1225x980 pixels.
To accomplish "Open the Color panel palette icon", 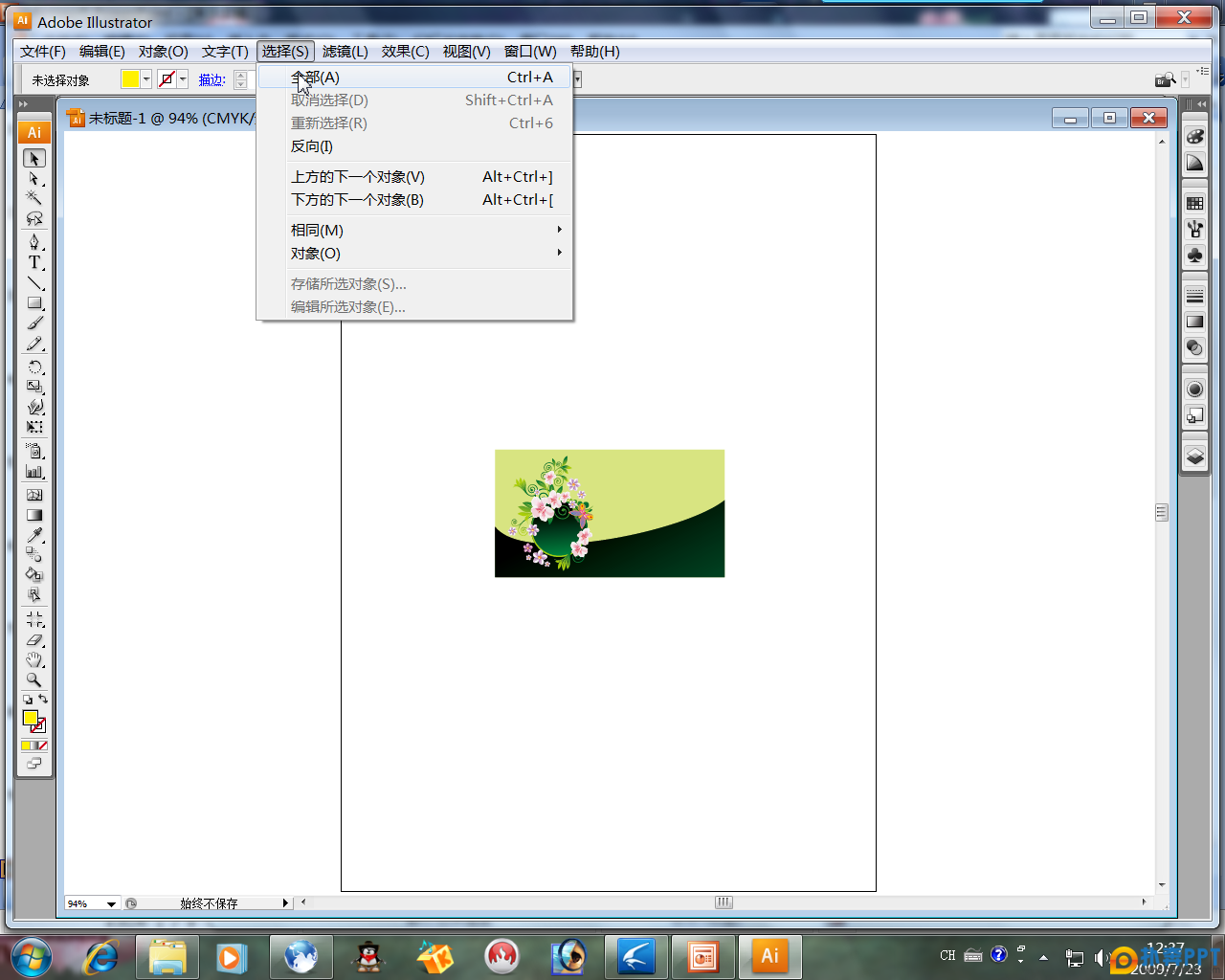I will pos(1195,137).
